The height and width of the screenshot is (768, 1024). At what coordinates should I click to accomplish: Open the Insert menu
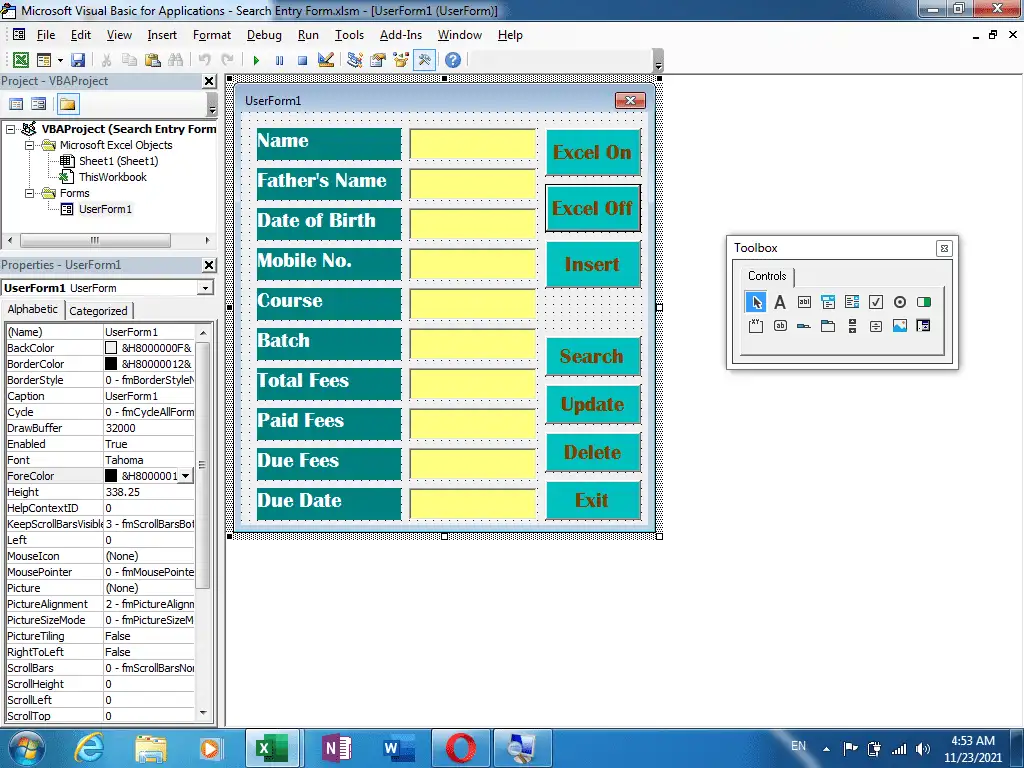(162, 35)
